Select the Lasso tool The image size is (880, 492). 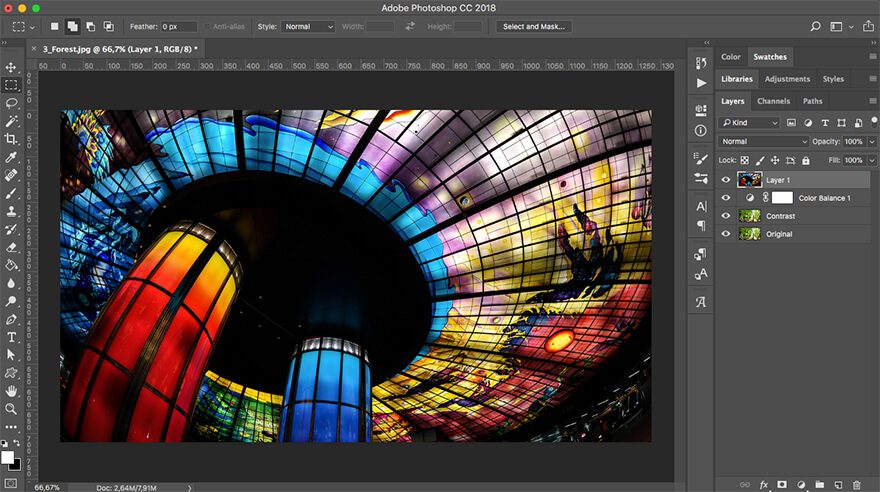point(11,103)
